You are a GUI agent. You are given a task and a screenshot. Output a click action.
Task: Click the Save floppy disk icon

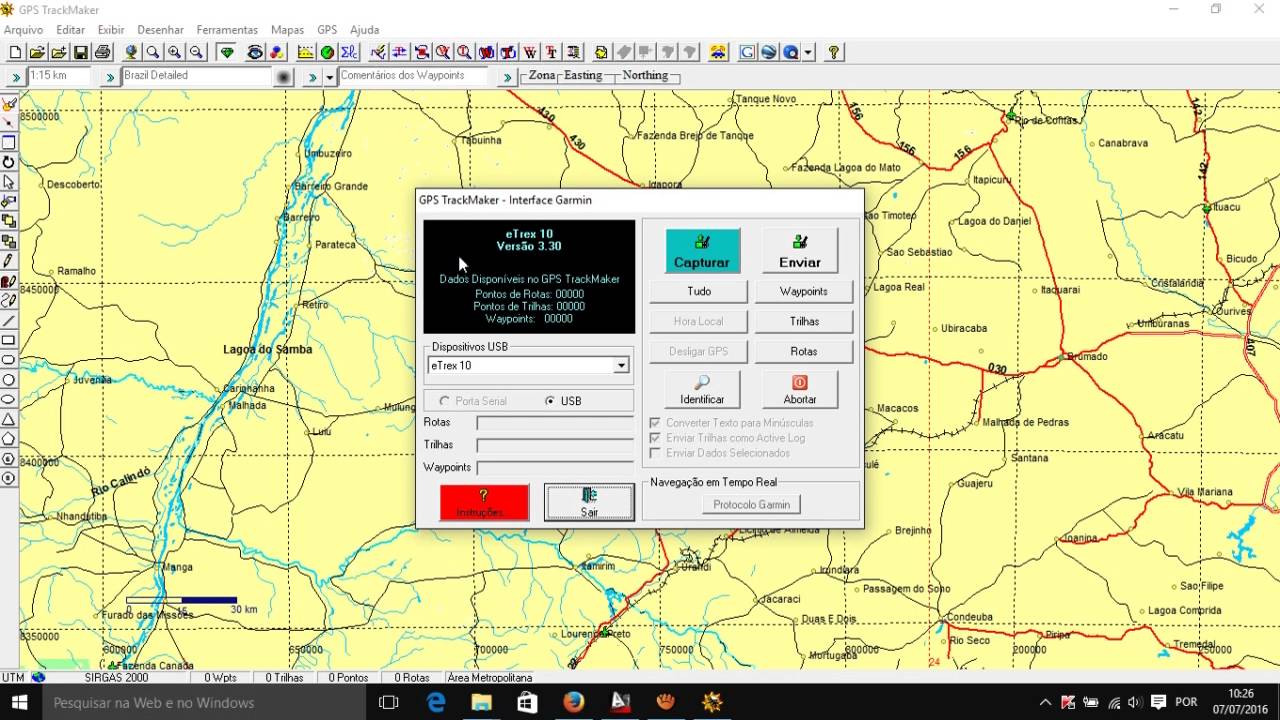tap(81, 52)
